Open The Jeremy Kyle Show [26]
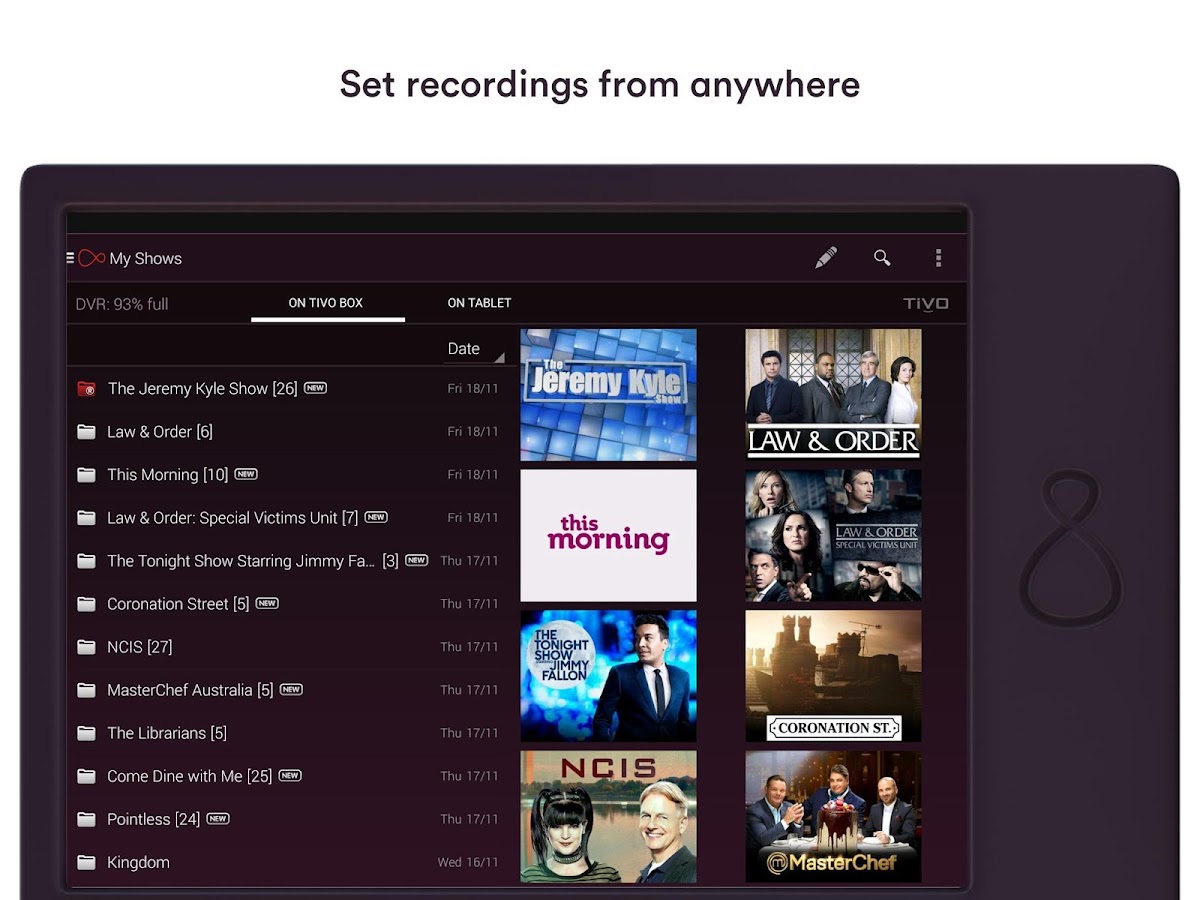Viewport: 1200px width, 900px height. point(202,389)
